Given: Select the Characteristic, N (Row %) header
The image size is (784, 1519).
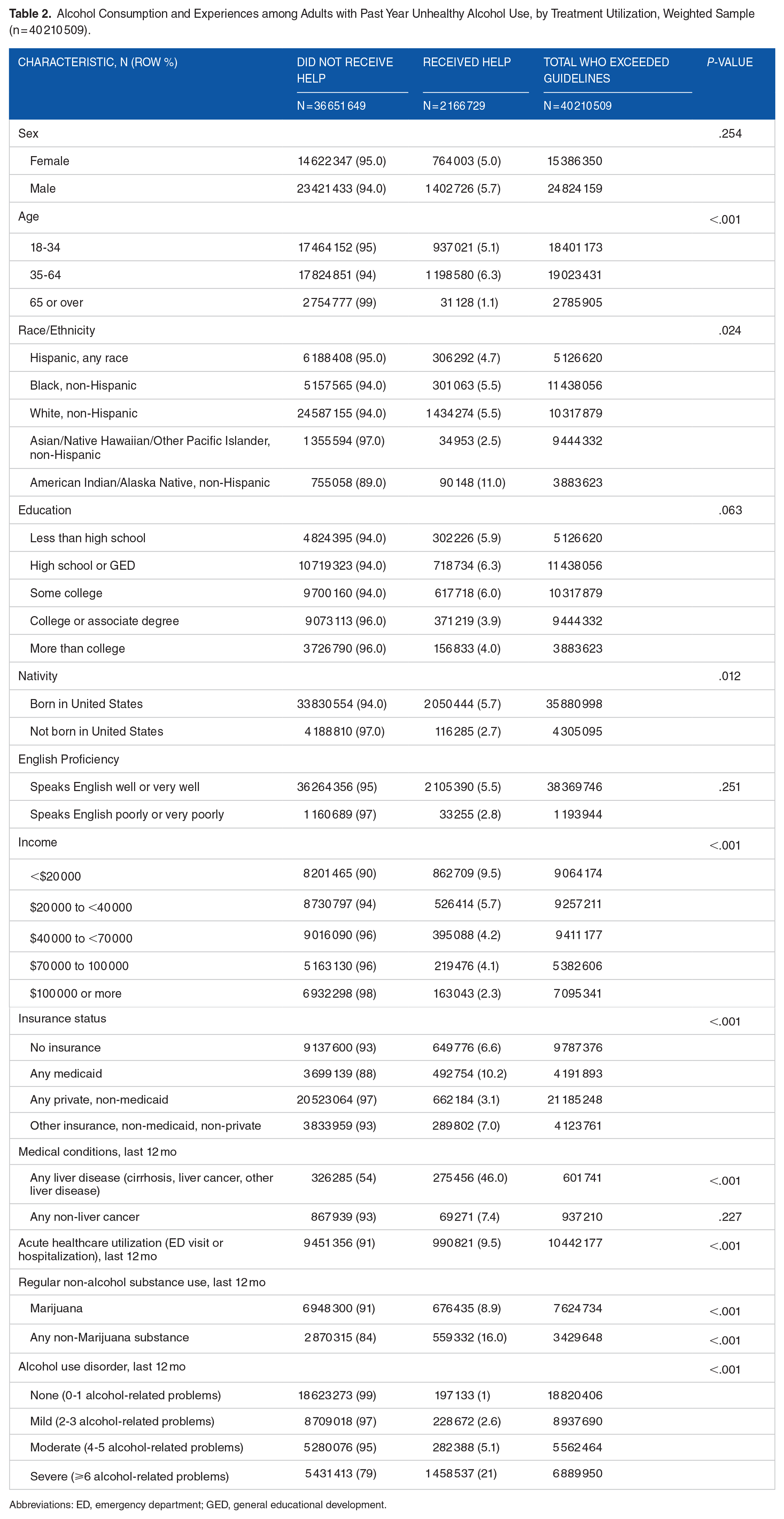Looking at the screenshot, I should coord(97,62).
